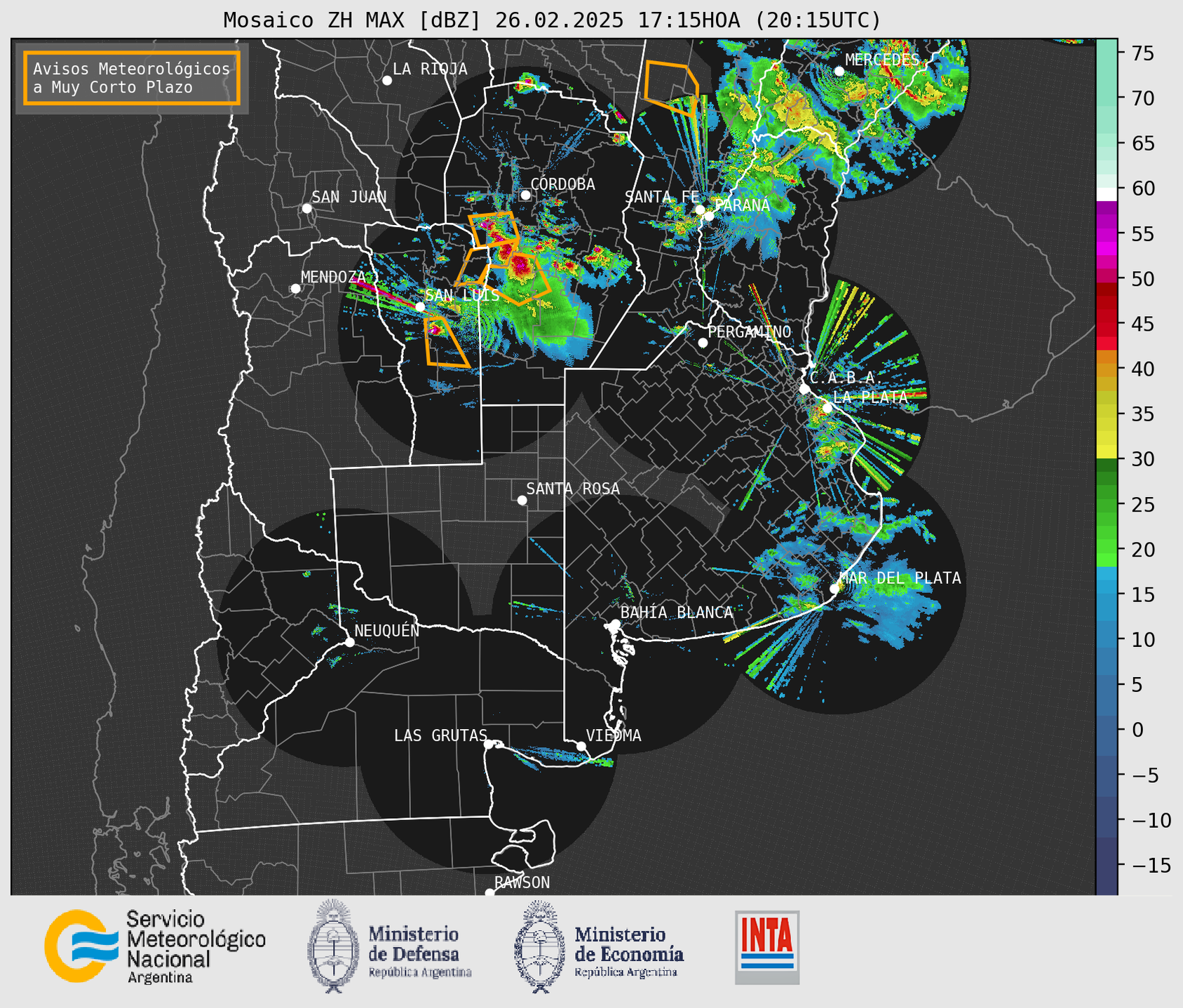Image resolution: width=1183 pixels, height=1008 pixels.
Task: Pick the green 25 dBZ band on colorbar
Action: 1106,504
